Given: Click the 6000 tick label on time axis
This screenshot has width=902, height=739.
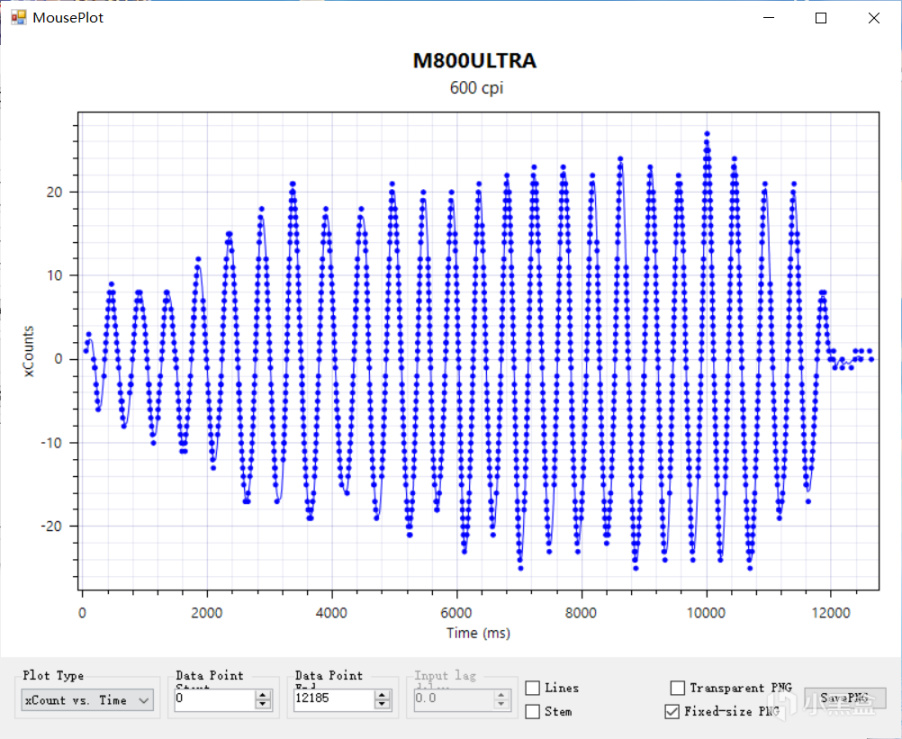Looking at the screenshot, I should coord(456,612).
